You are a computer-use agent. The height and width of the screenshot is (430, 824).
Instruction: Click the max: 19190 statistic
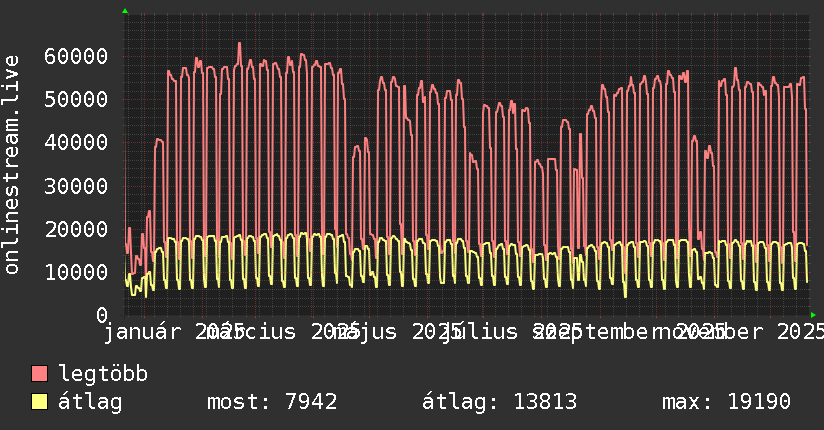tap(726, 402)
